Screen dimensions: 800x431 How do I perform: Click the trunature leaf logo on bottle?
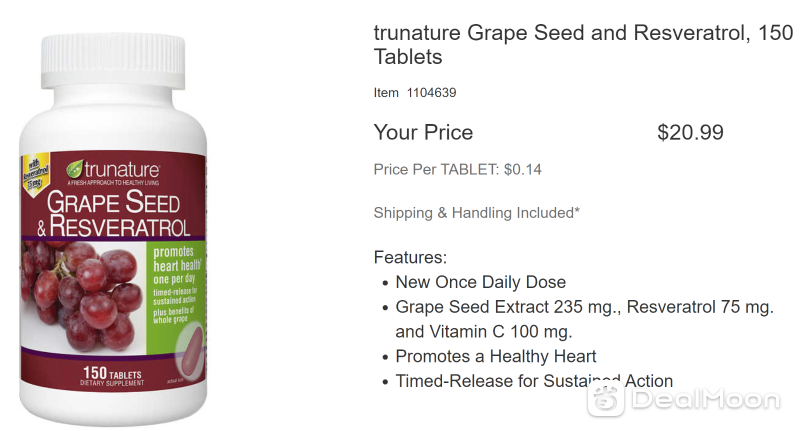(x=74, y=169)
